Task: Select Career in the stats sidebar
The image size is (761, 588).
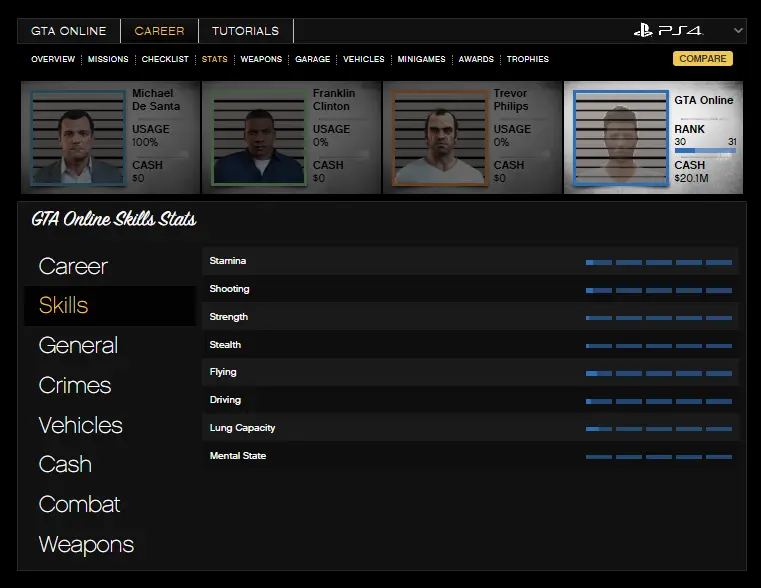Action: pyautogui.click(x=73, y=266)
